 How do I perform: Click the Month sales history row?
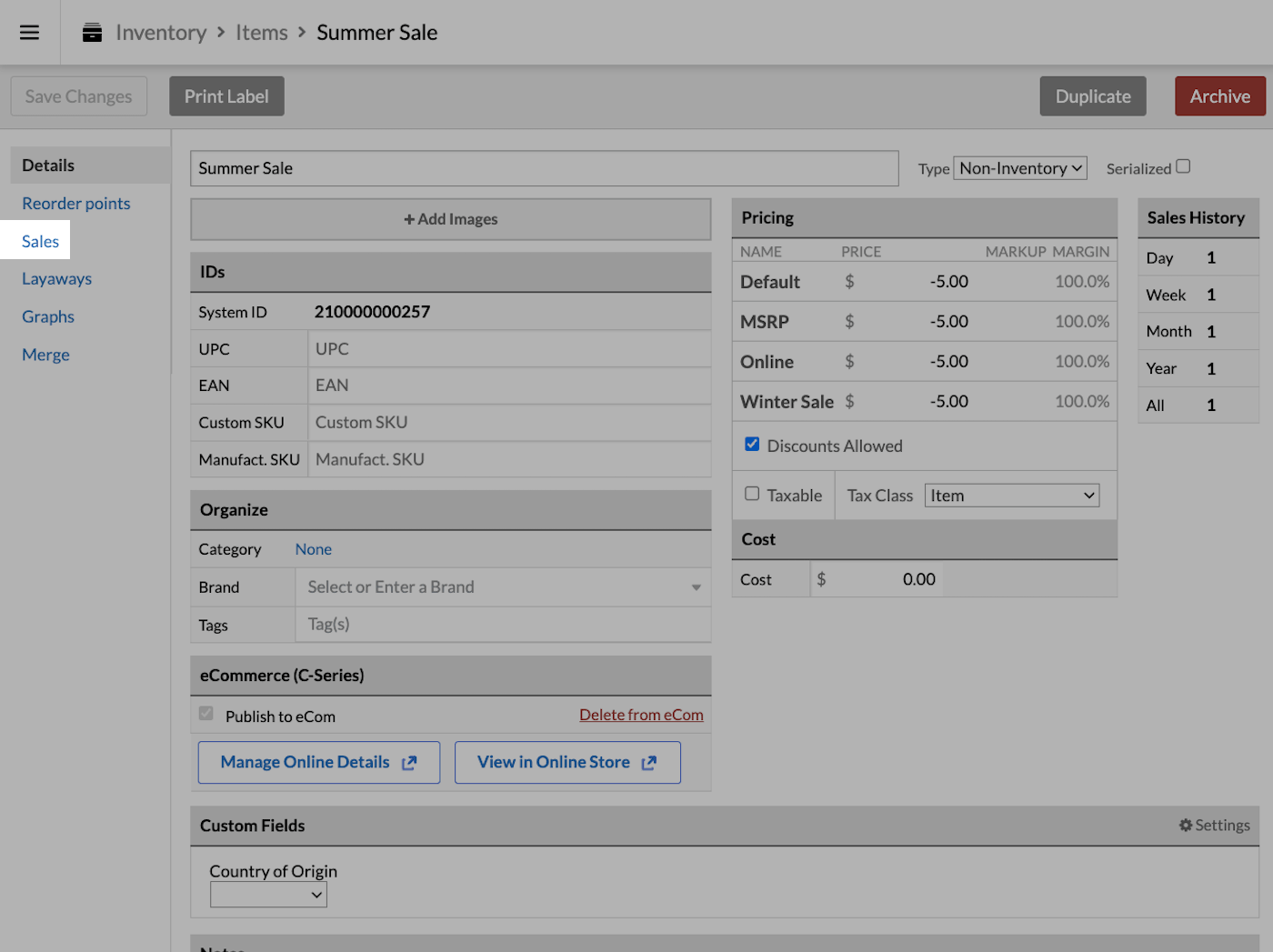(1198, 332)
